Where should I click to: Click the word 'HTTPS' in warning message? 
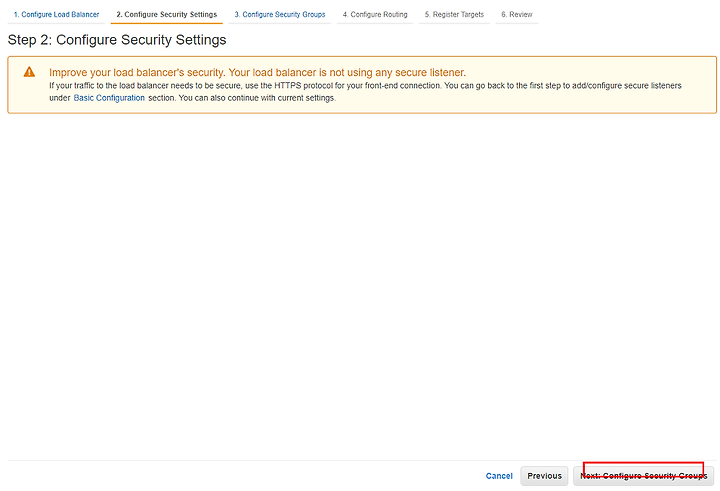pos(287,85)
